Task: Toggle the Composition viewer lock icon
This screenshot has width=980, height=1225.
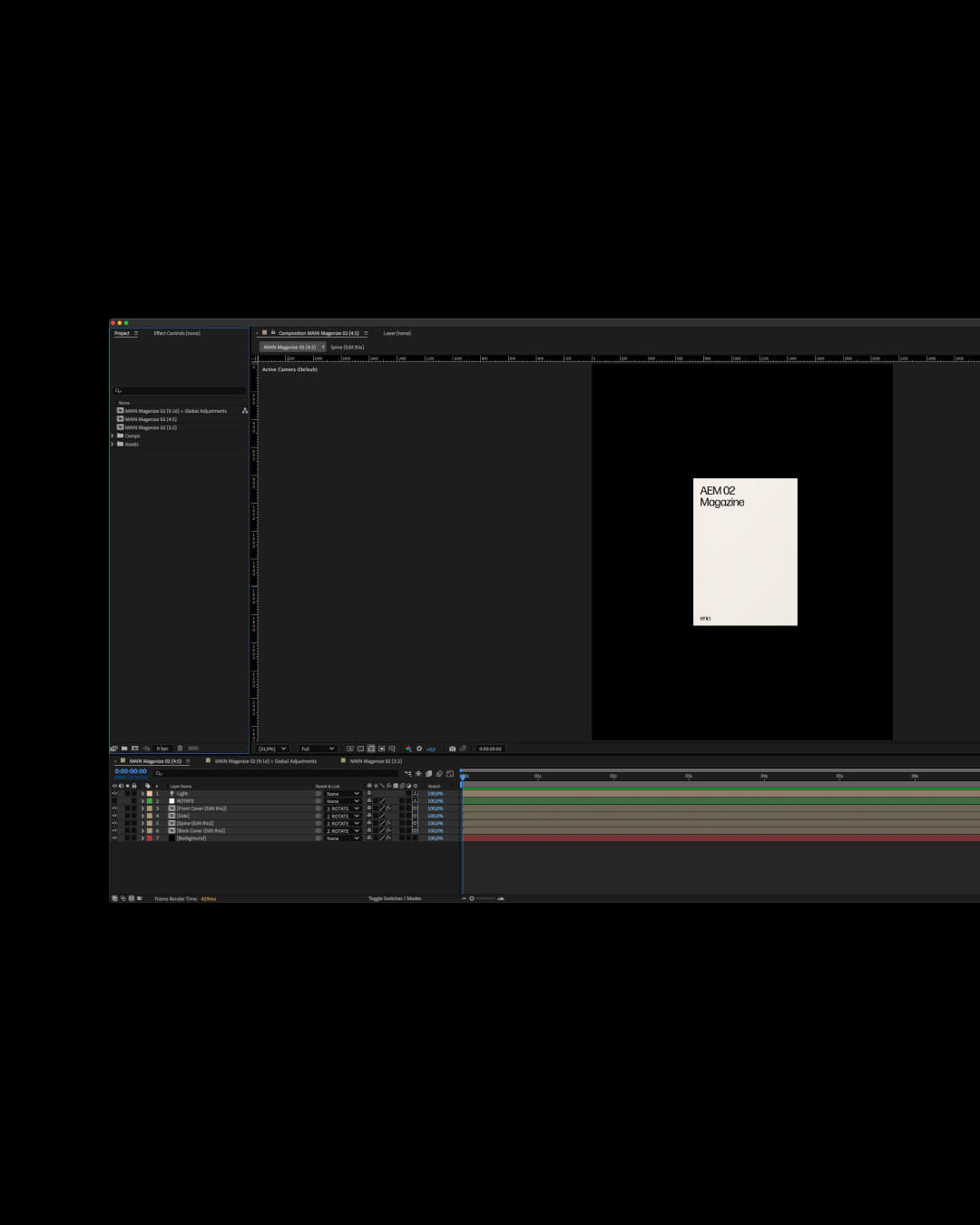Action: click(273, 332)
